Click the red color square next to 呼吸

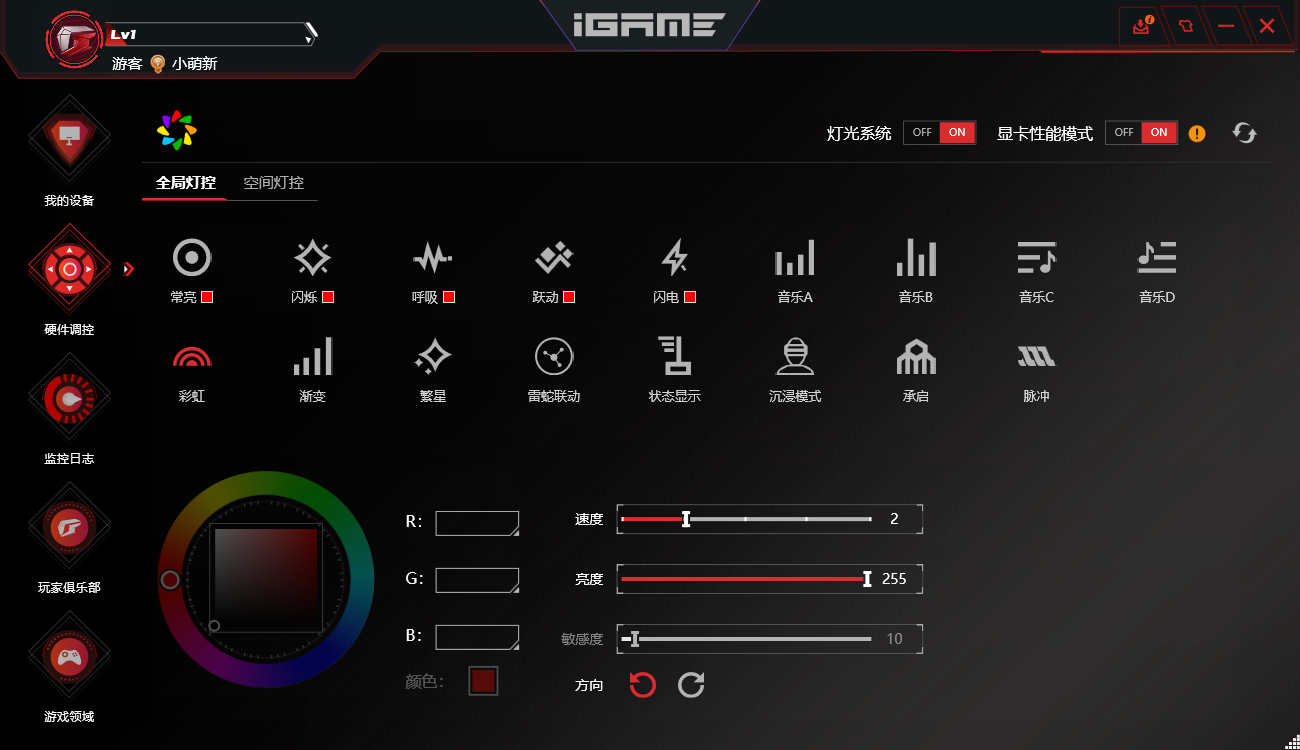(449, 297)
